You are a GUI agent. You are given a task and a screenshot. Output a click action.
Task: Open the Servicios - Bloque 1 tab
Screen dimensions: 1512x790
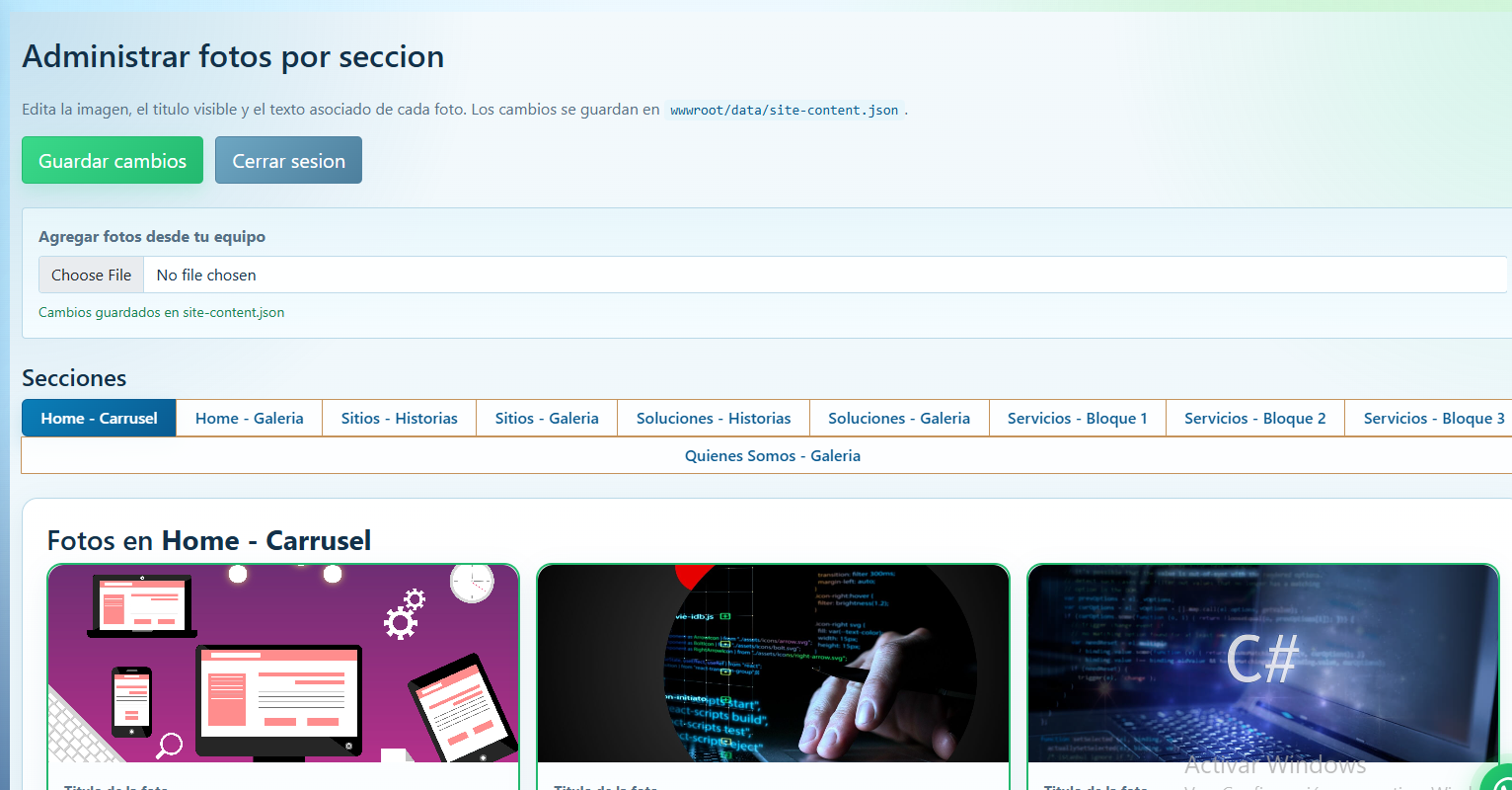coord(1077,418)
